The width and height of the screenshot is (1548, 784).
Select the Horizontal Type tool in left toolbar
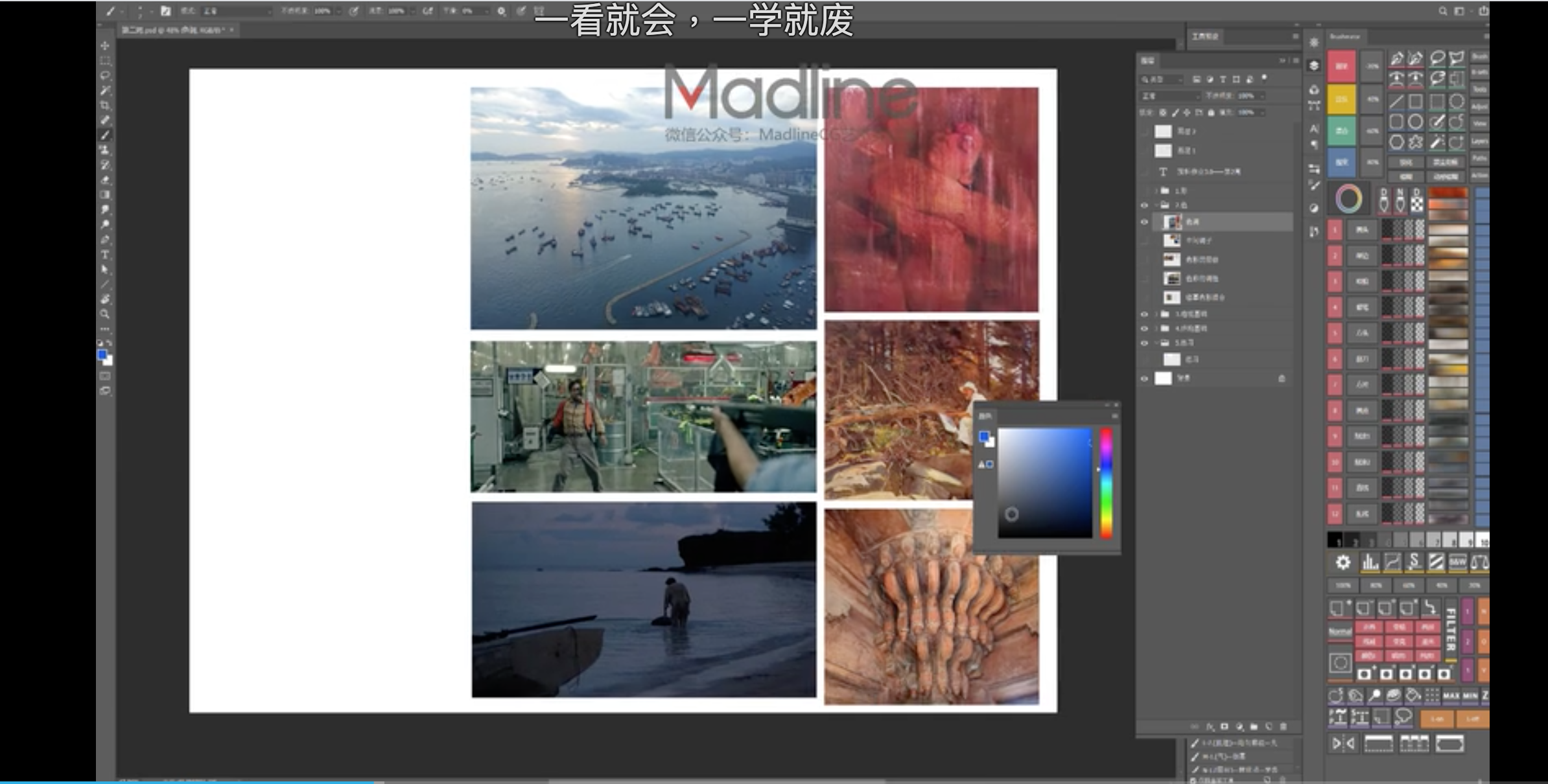tap(105, 255)
